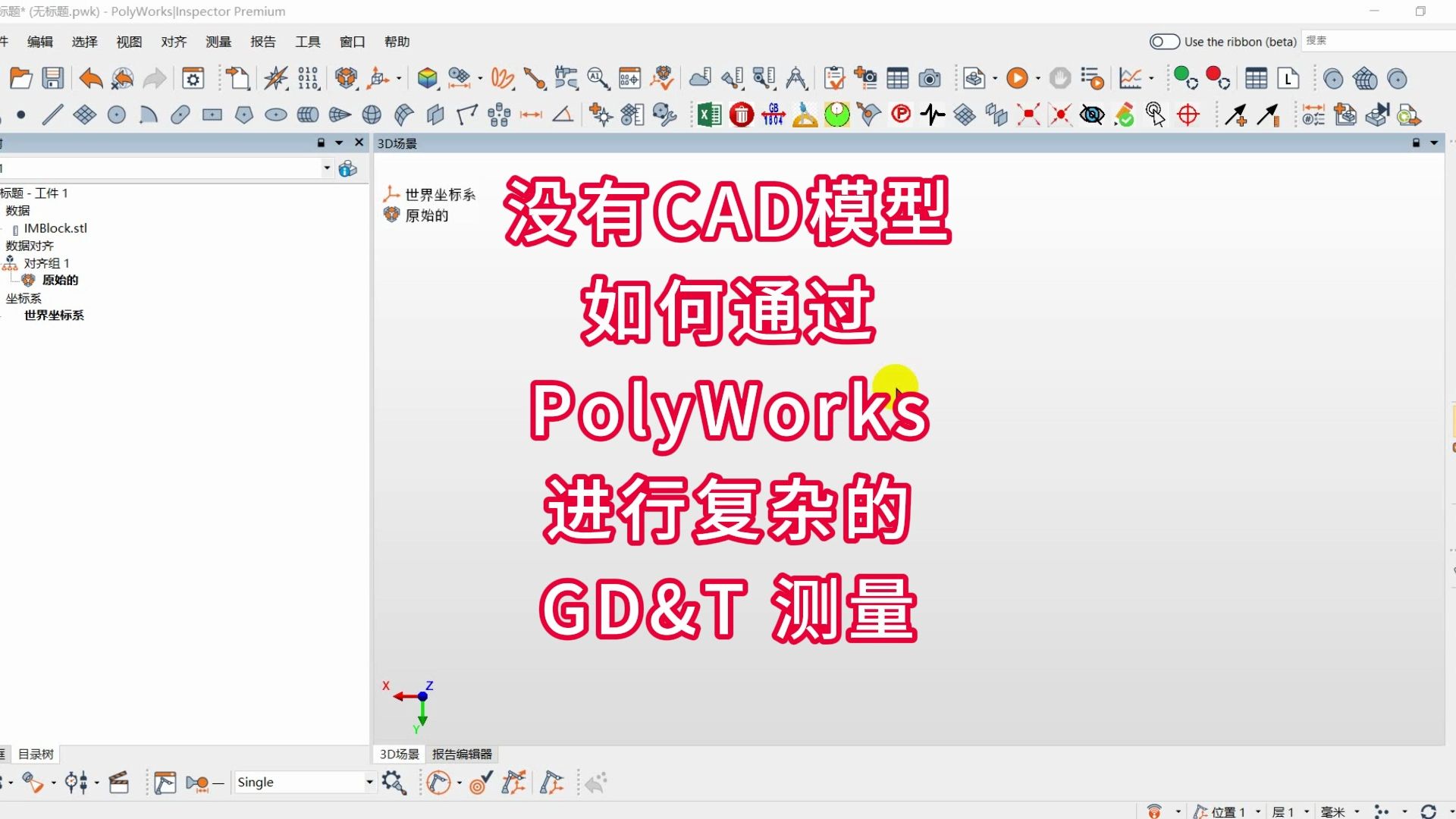Select 原始的 alignment in the tree
This screenshot has height=819, width=1456.
tap(60, 280)
